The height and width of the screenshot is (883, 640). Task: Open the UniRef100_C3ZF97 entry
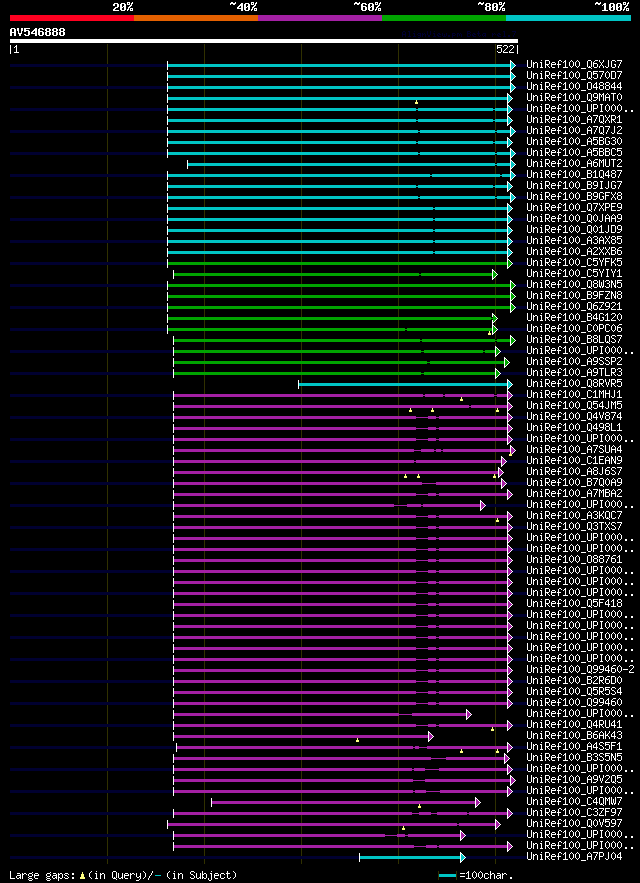coord(574,811)
